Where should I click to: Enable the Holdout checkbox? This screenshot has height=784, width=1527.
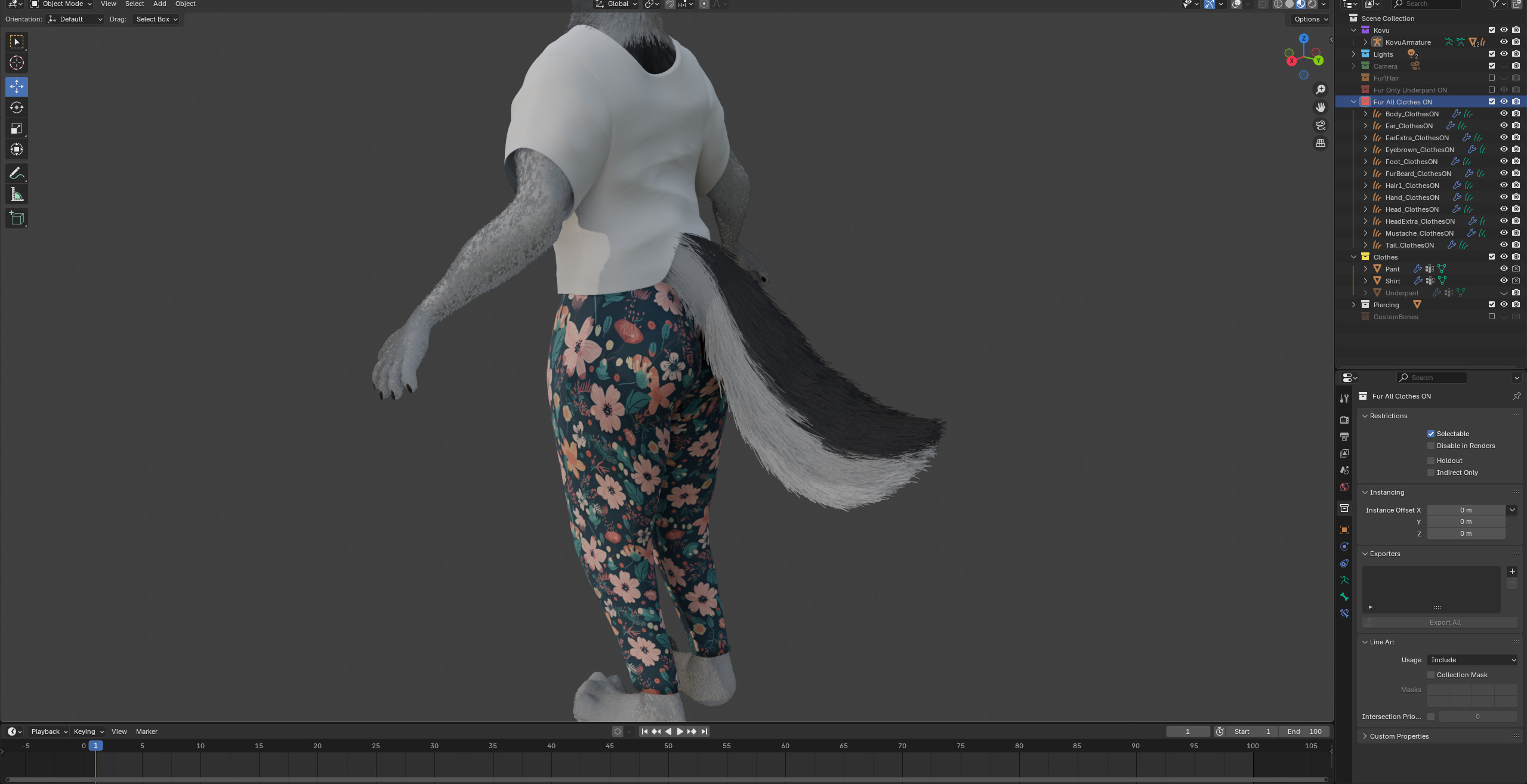[x=1430, y=461]
